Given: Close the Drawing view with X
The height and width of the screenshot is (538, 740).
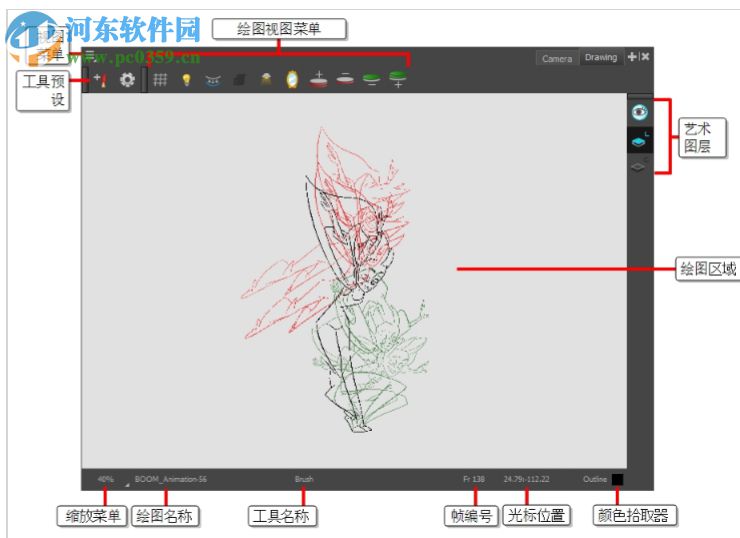Looking at the screenshot, I should 645,57.
